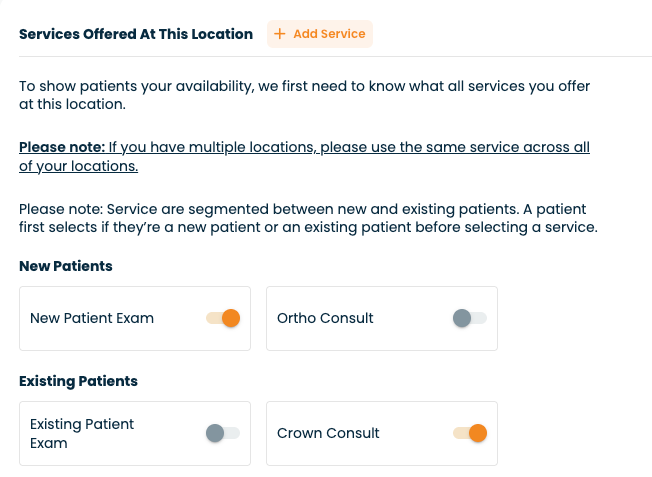Click the Ortho Consult label text

click(325, 319)
